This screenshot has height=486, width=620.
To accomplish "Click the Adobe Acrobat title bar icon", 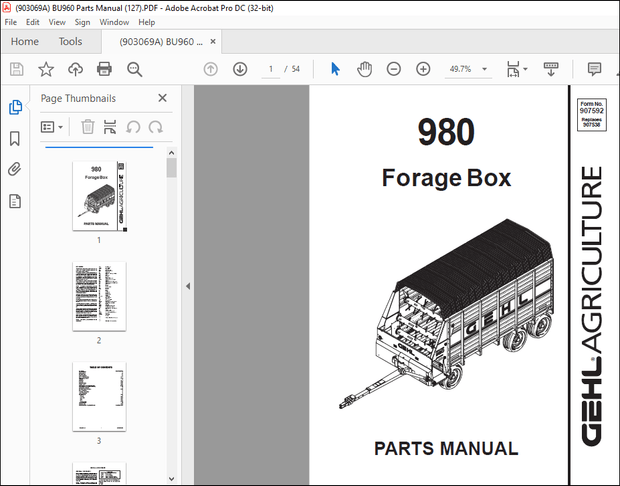I will click(6, 8).
